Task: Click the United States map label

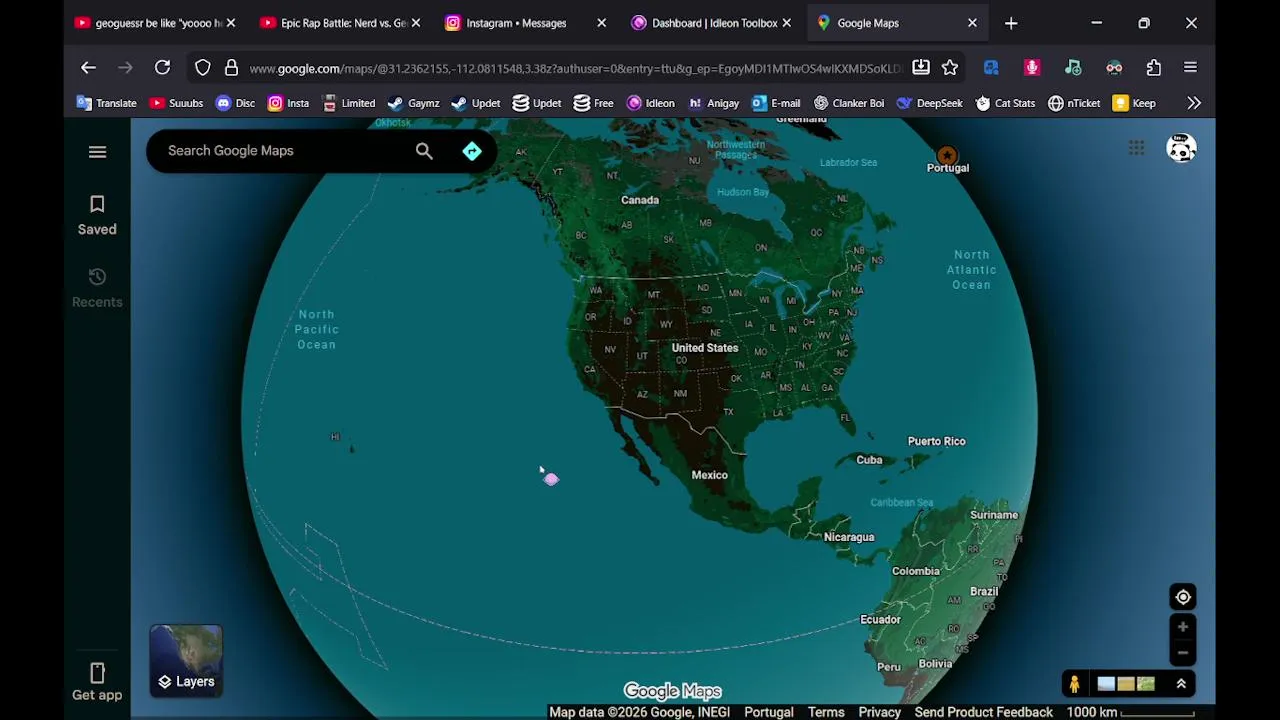Action: (705, 348)
